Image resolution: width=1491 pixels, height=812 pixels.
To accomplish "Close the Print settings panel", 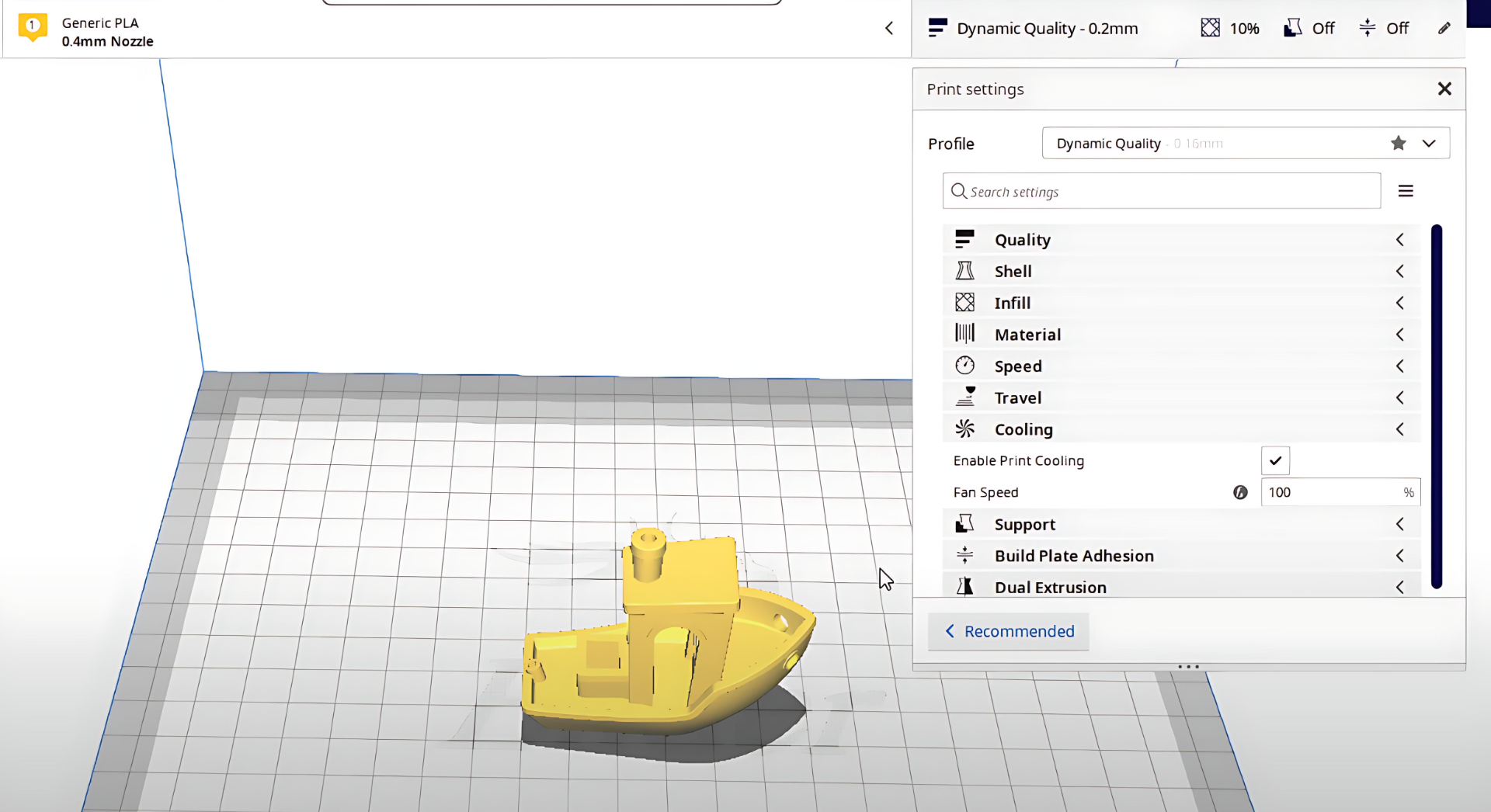I will point(1444,89).
